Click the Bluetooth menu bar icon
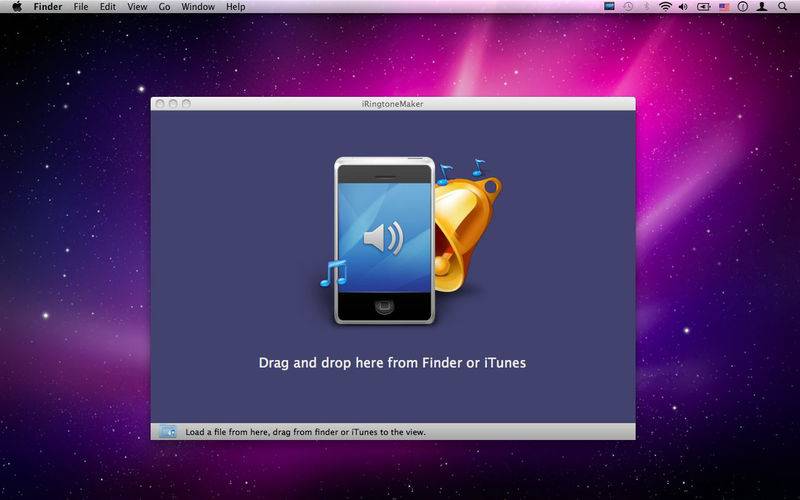Screen dimensions: 800x500 pos(646,7)
